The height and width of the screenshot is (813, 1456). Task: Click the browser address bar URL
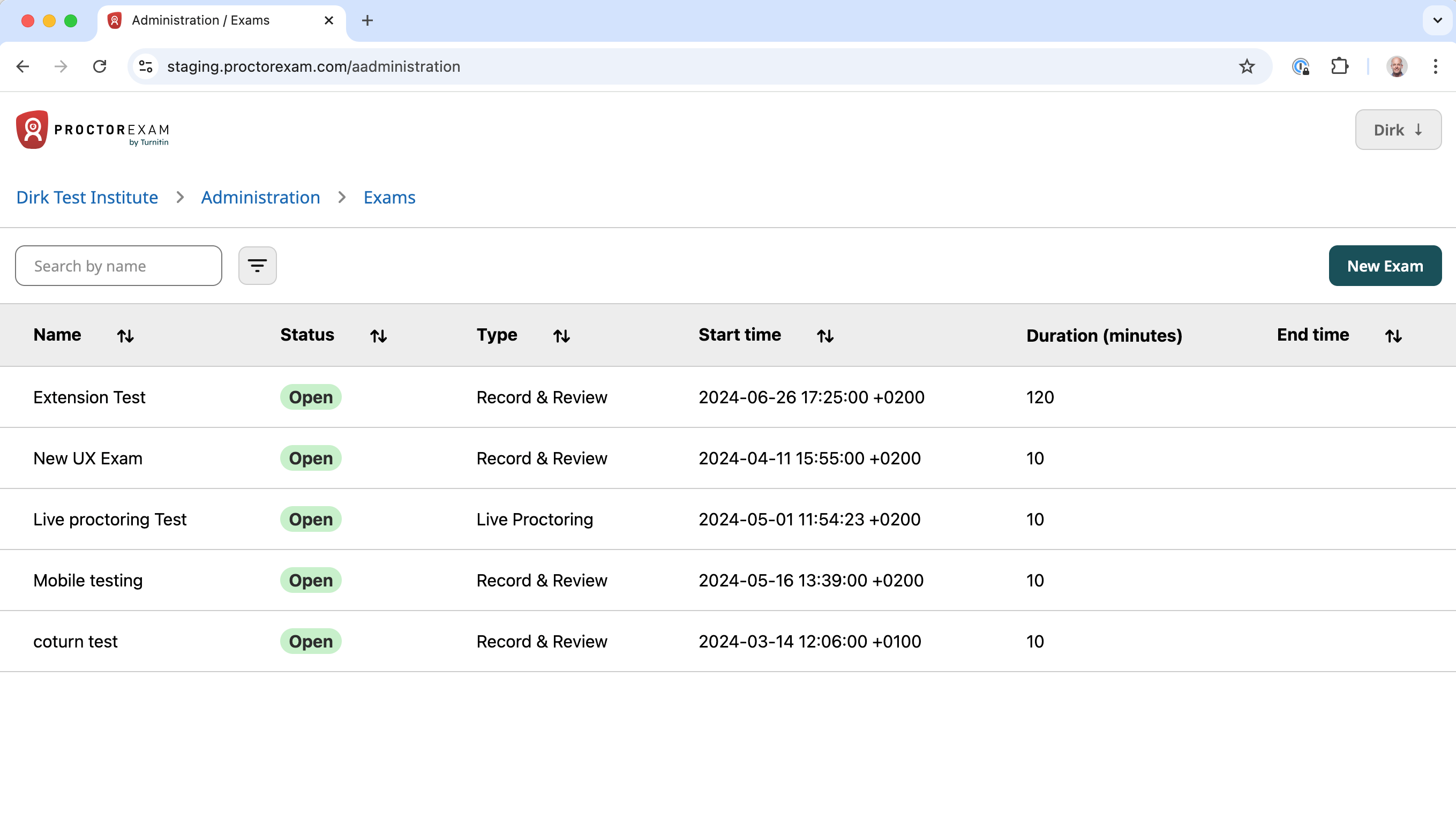[x=314, y=66]
